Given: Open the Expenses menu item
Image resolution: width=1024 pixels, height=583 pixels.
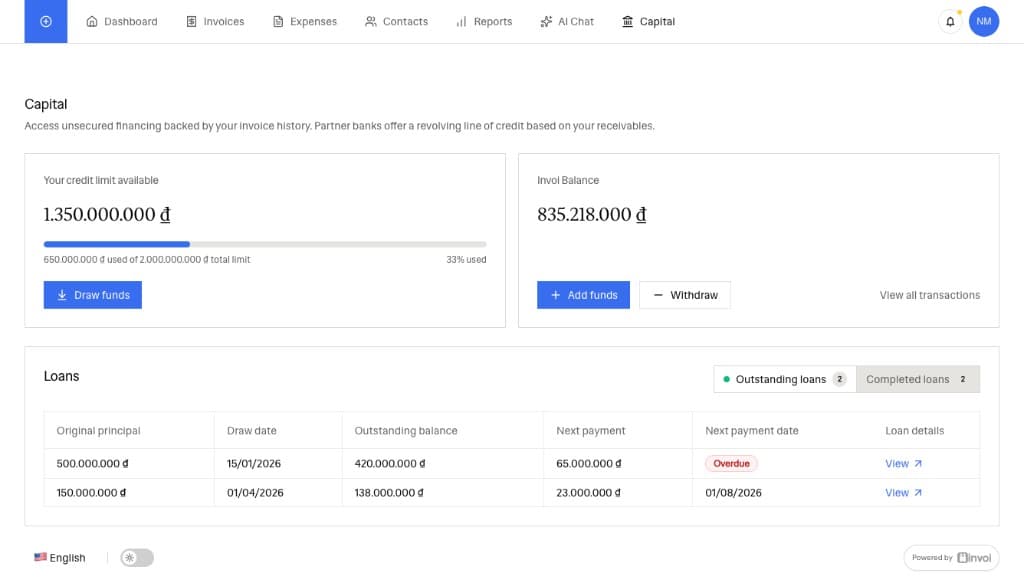Looking at the screenshot, I should coord(305,22).
